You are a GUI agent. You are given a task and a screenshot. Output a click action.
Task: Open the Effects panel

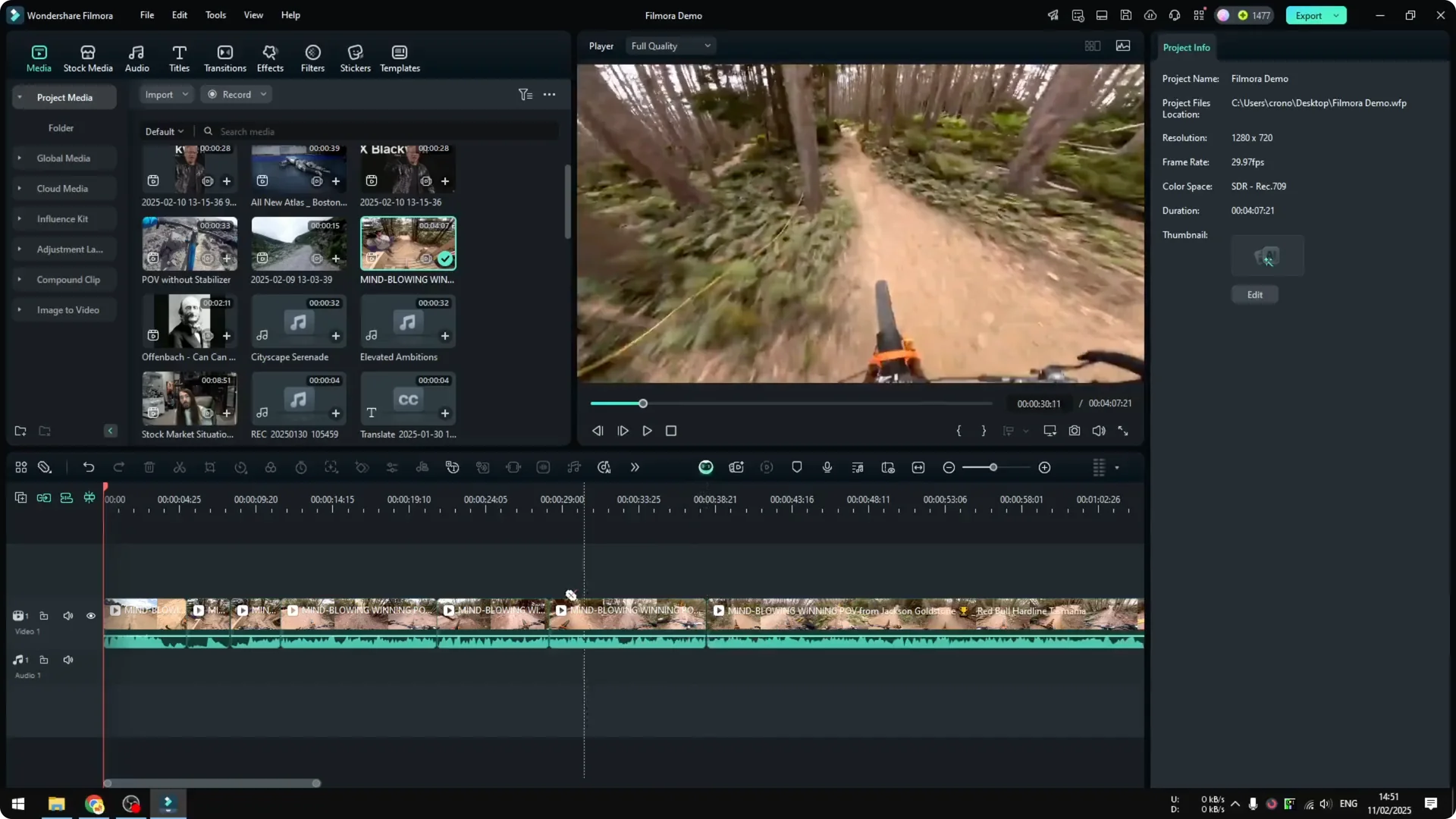270,58
